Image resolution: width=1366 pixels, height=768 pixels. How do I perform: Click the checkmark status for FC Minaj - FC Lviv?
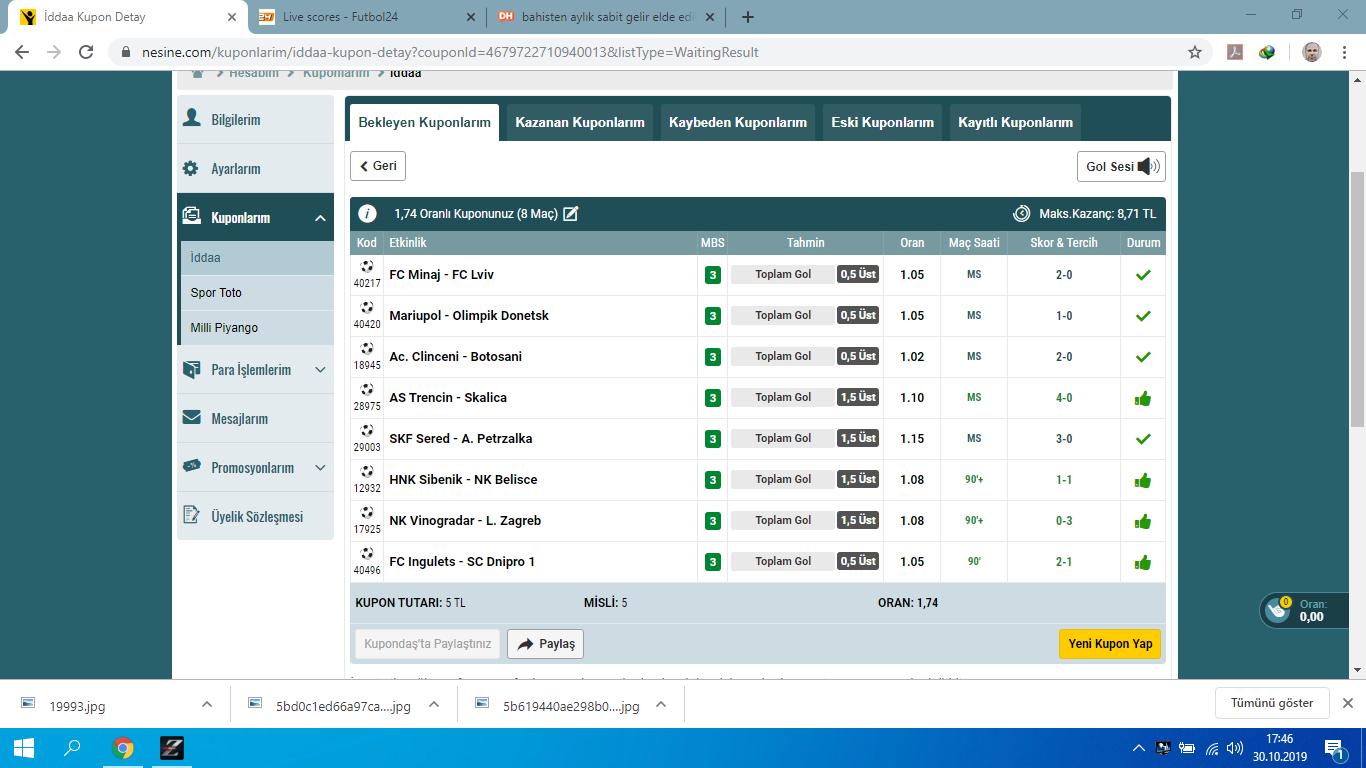1143,274
